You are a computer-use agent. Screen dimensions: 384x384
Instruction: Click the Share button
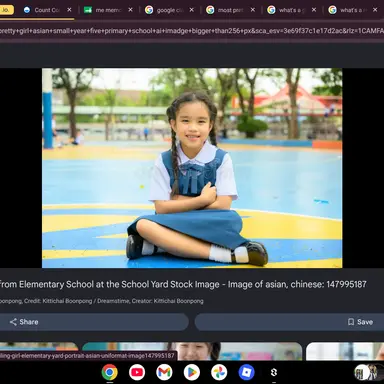[x=94, y=322]
